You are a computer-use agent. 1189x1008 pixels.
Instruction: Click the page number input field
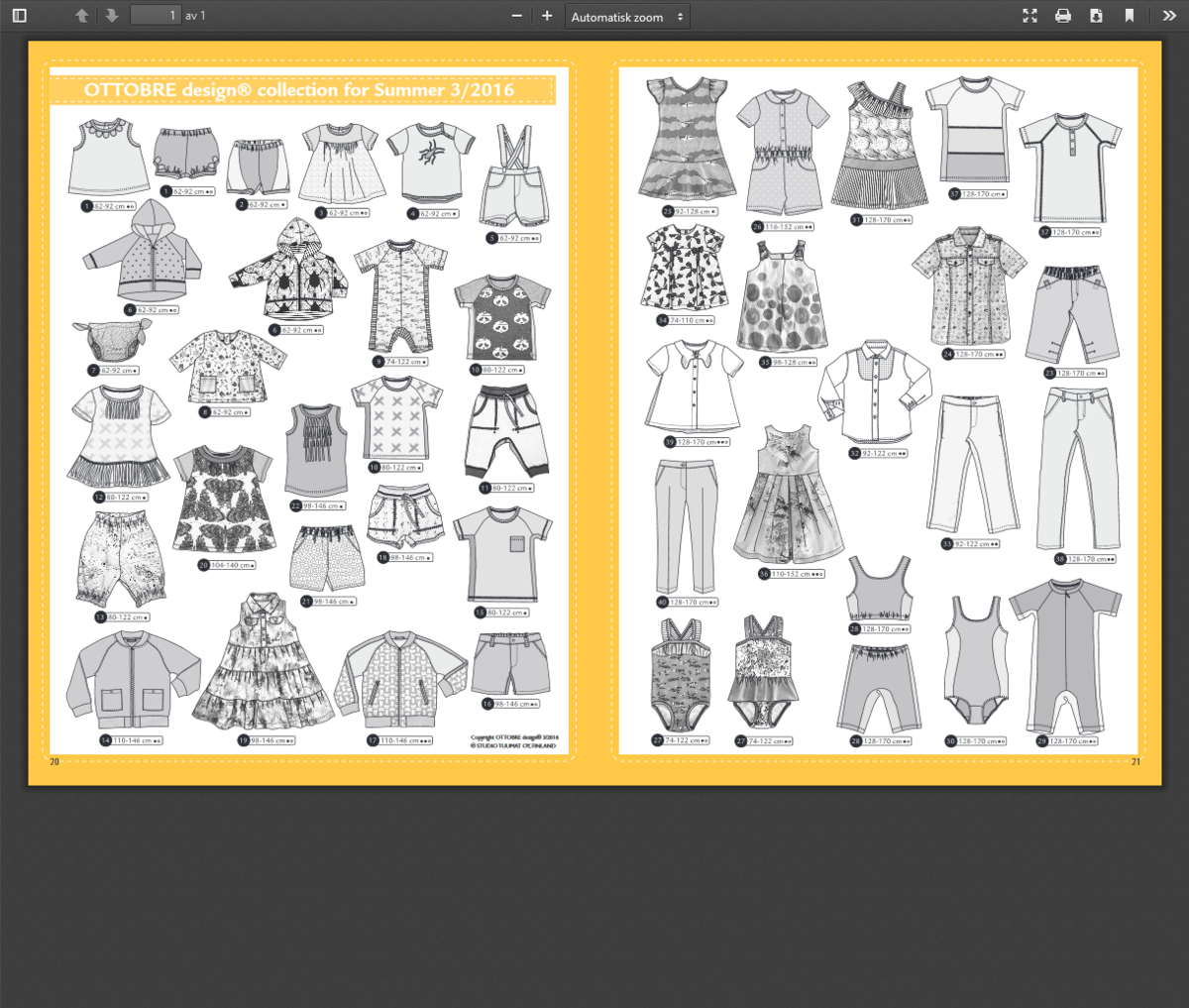pyautogui.click(x=156, y=16)
